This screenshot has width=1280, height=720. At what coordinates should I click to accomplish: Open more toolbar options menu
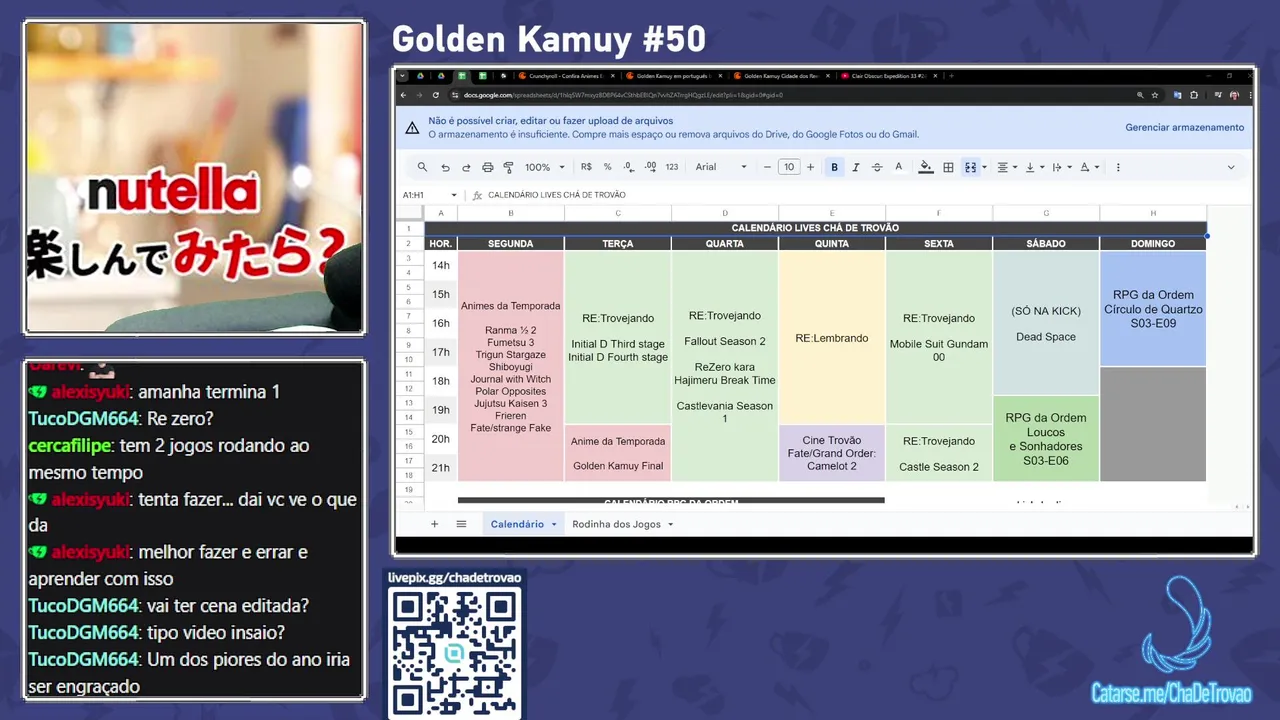coord(1118,167)
